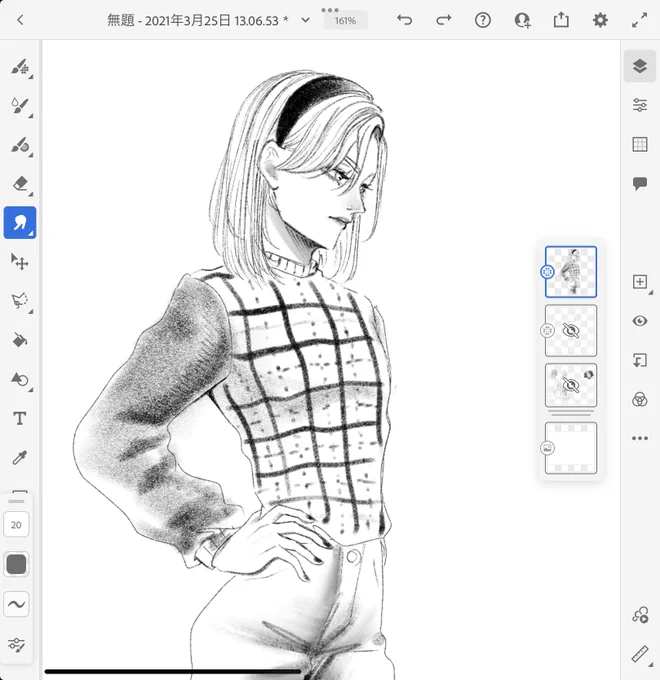Click the clipping mask icon on the right panel
This screenshot has width=660, height=680.
point(640,360)
